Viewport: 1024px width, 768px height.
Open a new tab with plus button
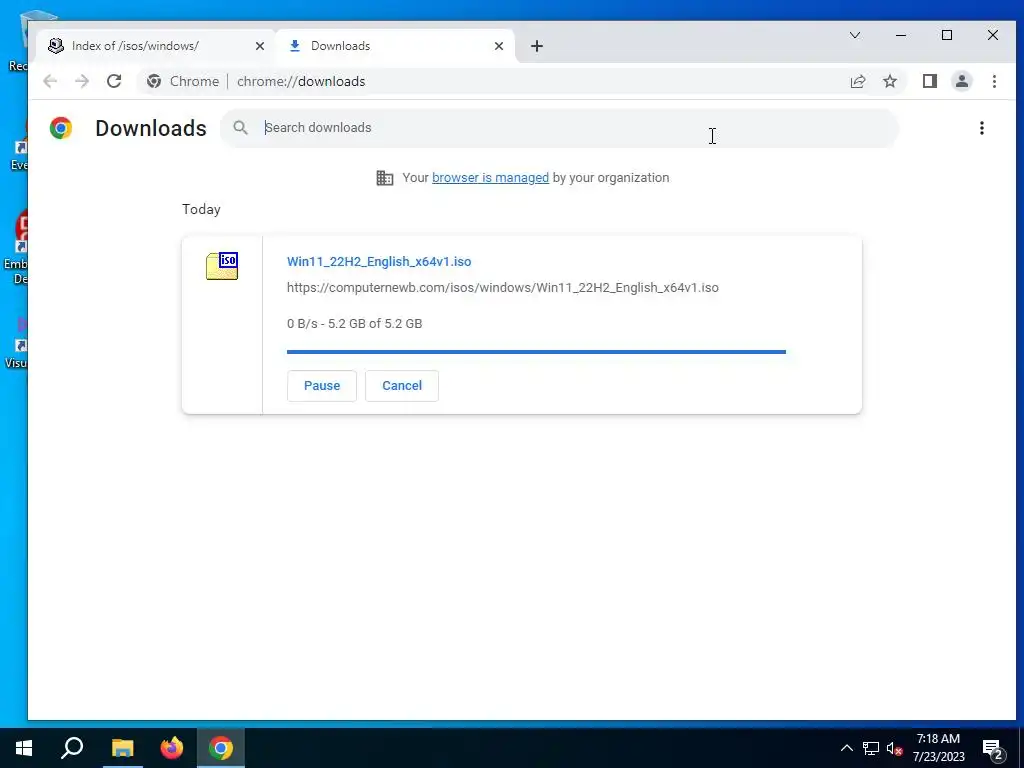536,46
